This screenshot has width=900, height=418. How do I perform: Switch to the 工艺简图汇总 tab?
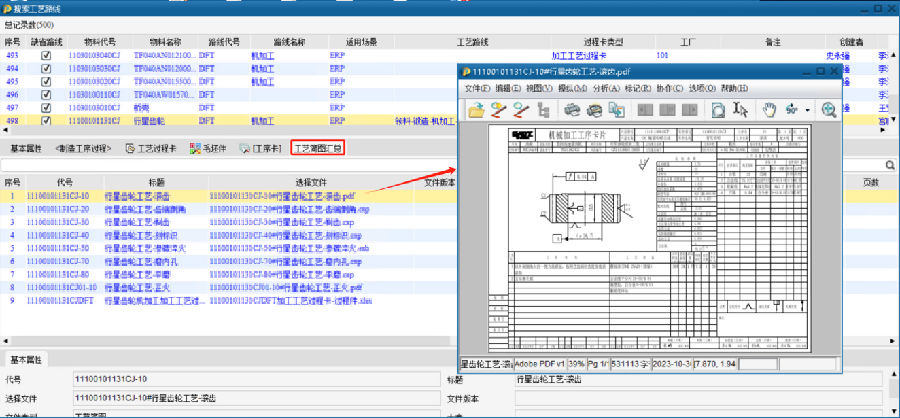pos(316,148)
